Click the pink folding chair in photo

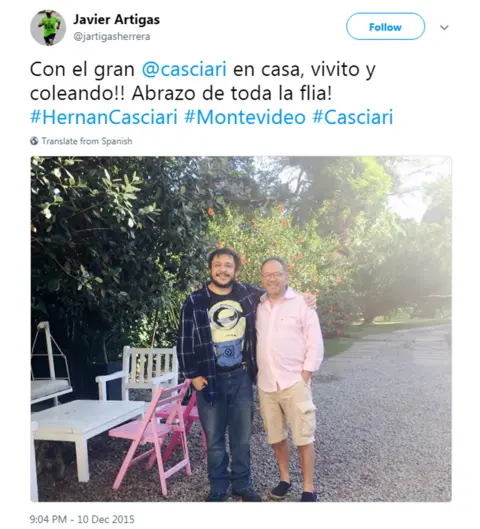point(153,438)
